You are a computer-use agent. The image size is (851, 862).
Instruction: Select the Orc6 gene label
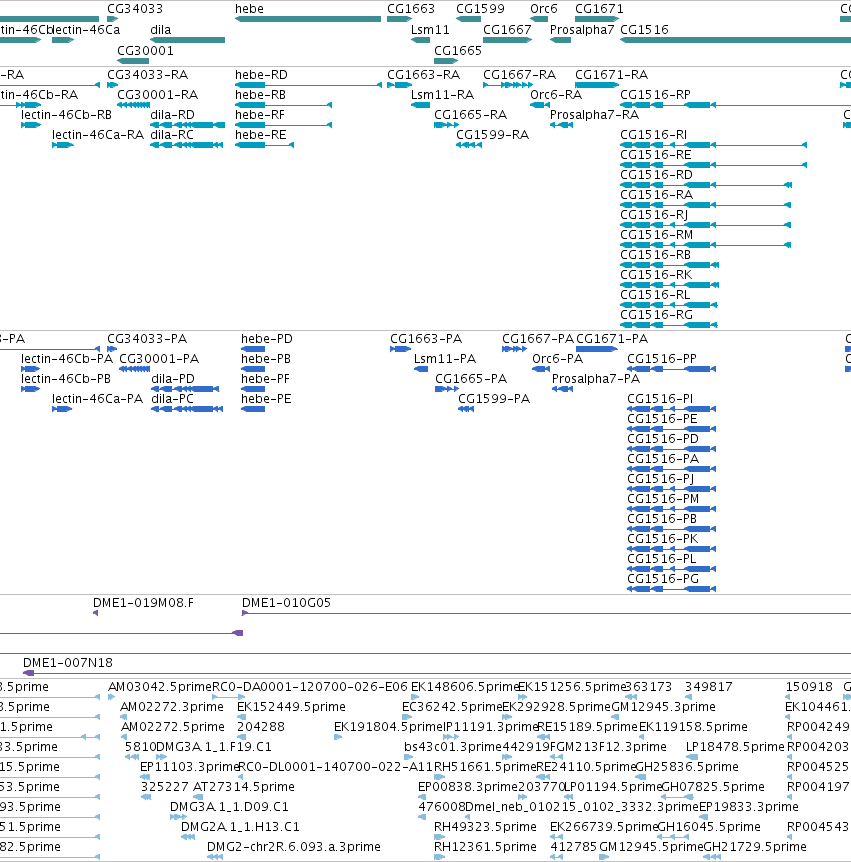tap(544, 9)
